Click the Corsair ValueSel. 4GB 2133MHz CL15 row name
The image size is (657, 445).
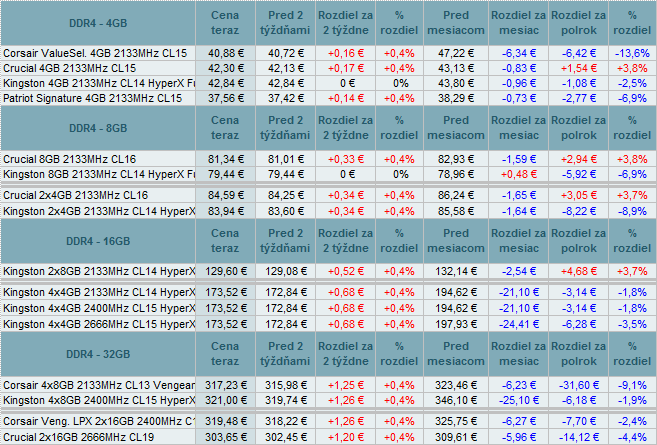[x=95, y=53]
